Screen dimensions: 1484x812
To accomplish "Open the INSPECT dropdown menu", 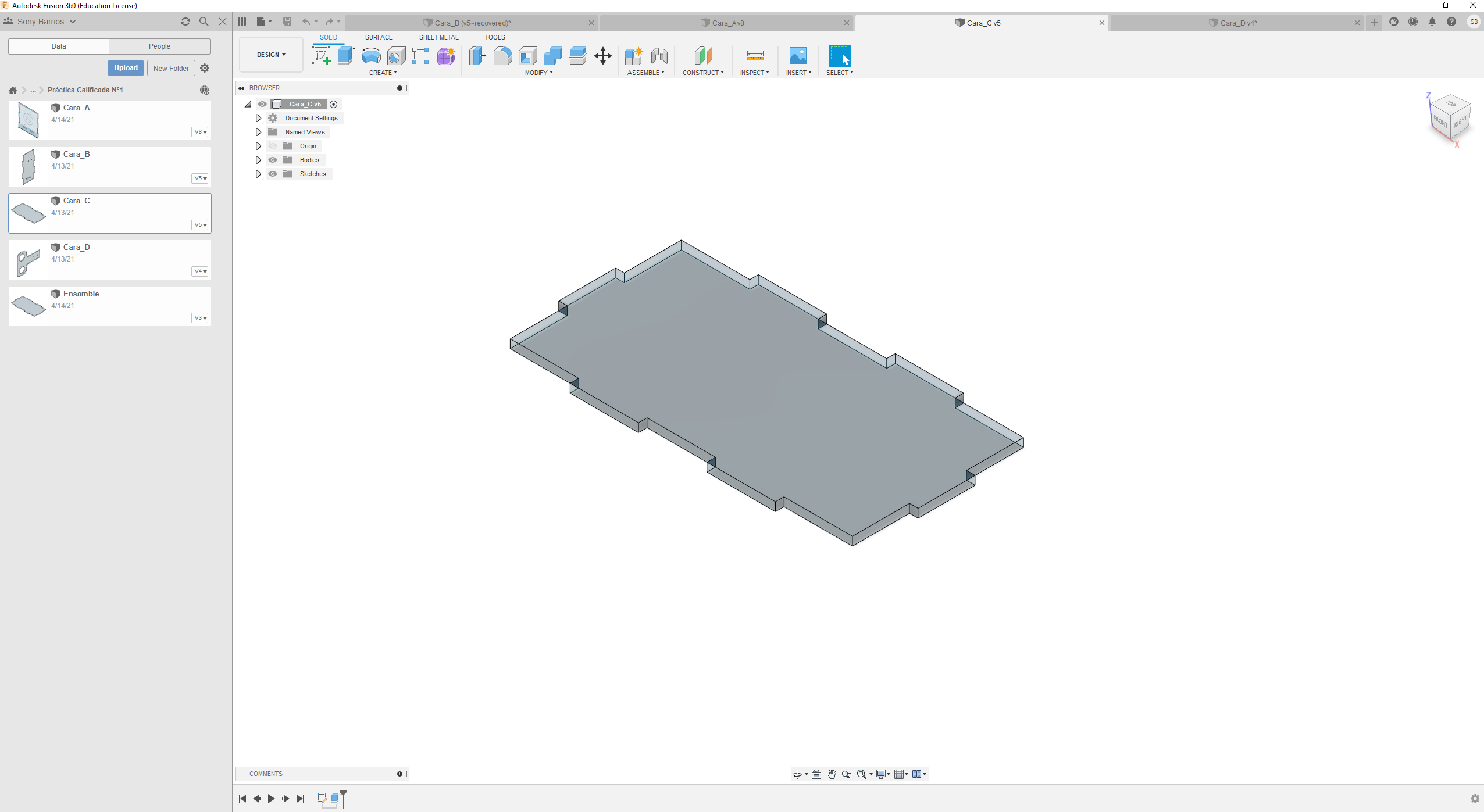I will pos(755,73).
